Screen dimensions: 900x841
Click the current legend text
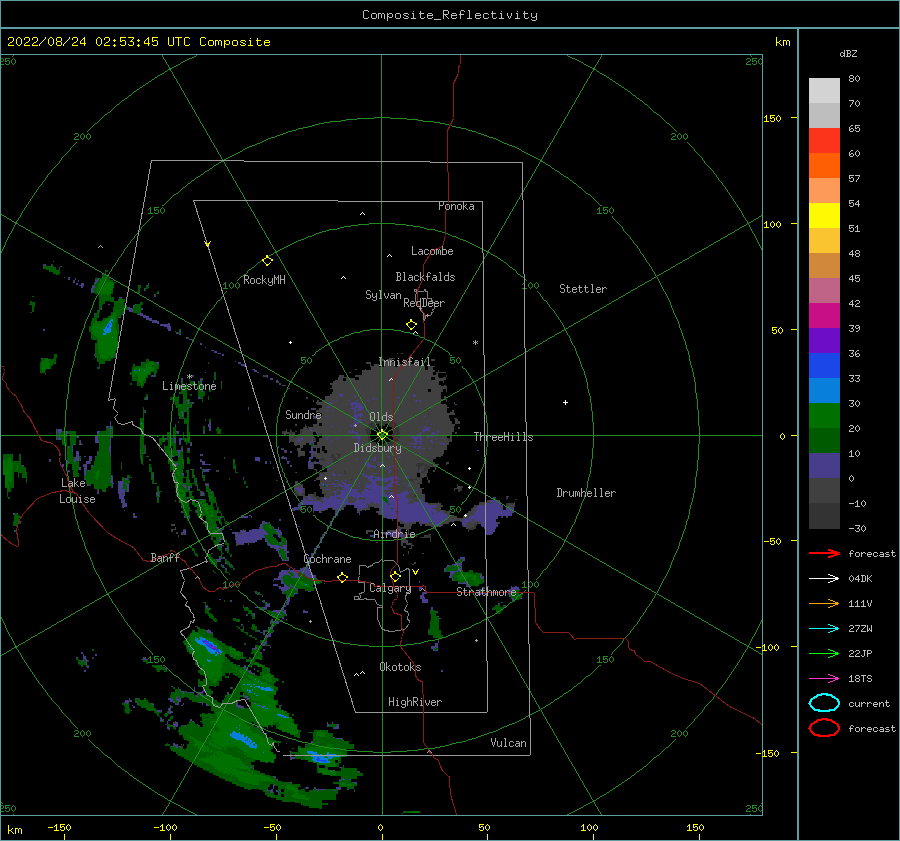pyautogui.click(x=868, y=704)
